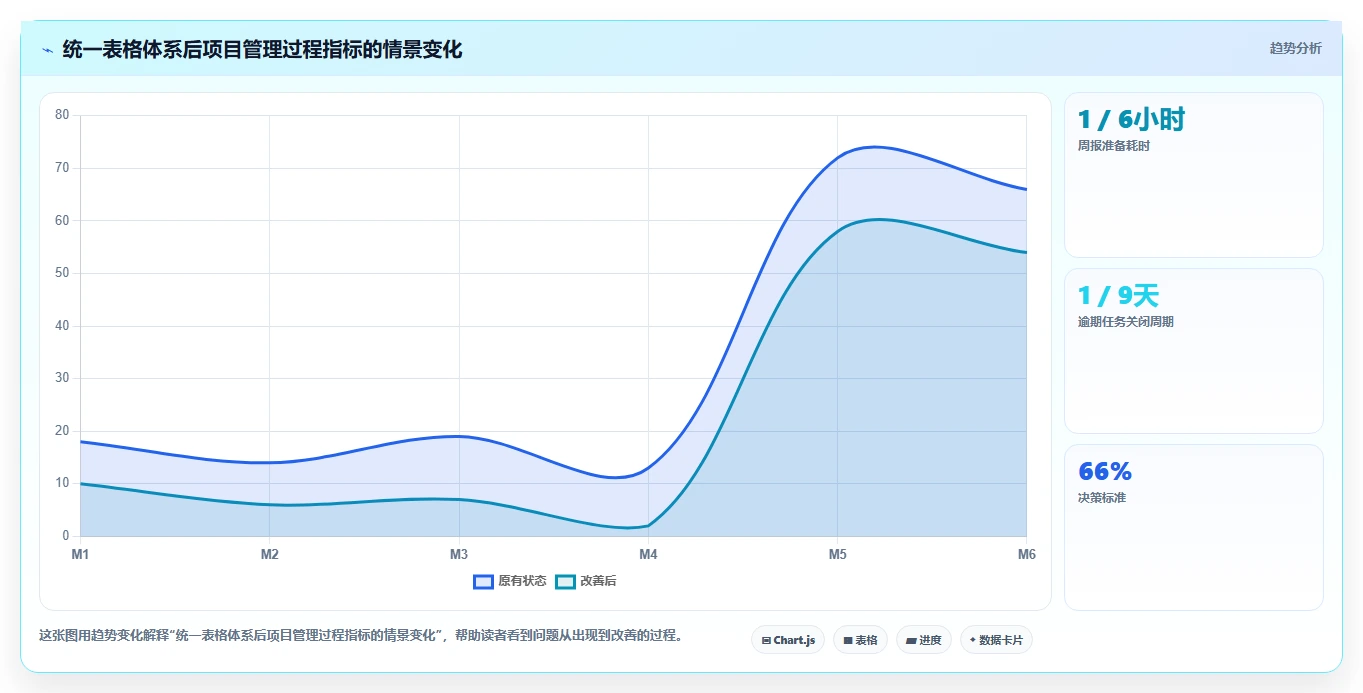1363x693 pixels.
Task: Click the 80 y-axis label
Action: pos(62,115)
